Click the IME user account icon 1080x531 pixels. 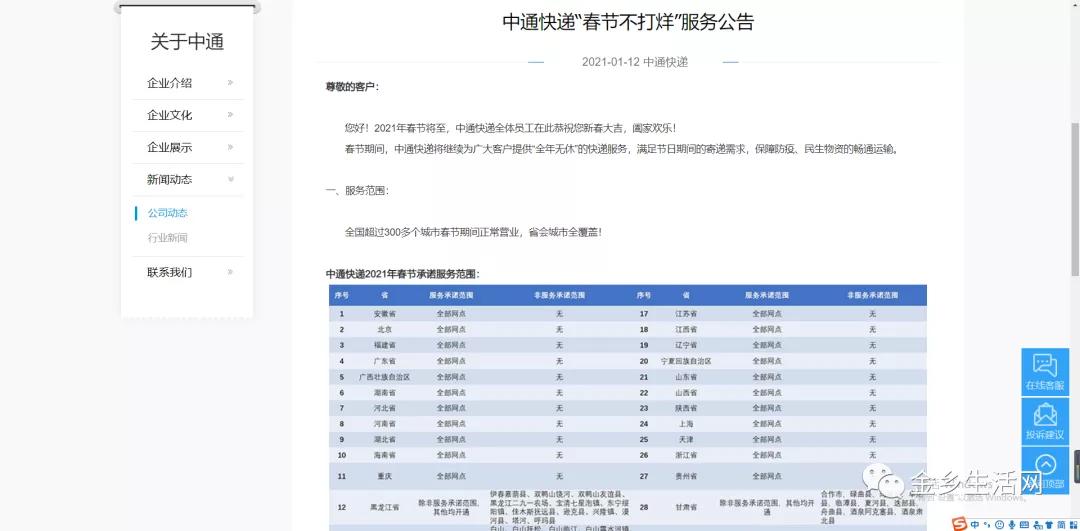tap(1037, 525)
